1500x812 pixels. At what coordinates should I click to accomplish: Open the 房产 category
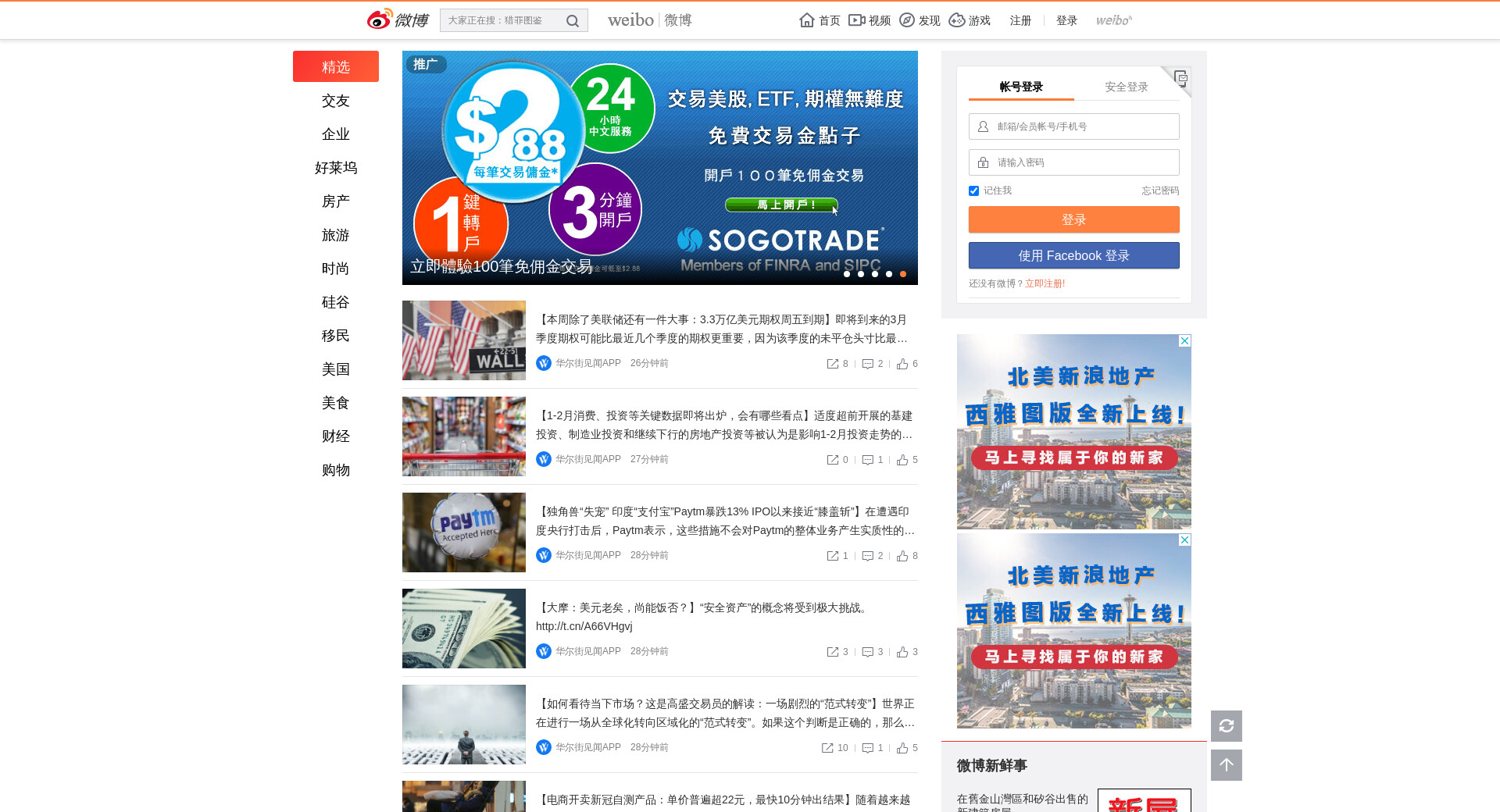coord(336,201)
